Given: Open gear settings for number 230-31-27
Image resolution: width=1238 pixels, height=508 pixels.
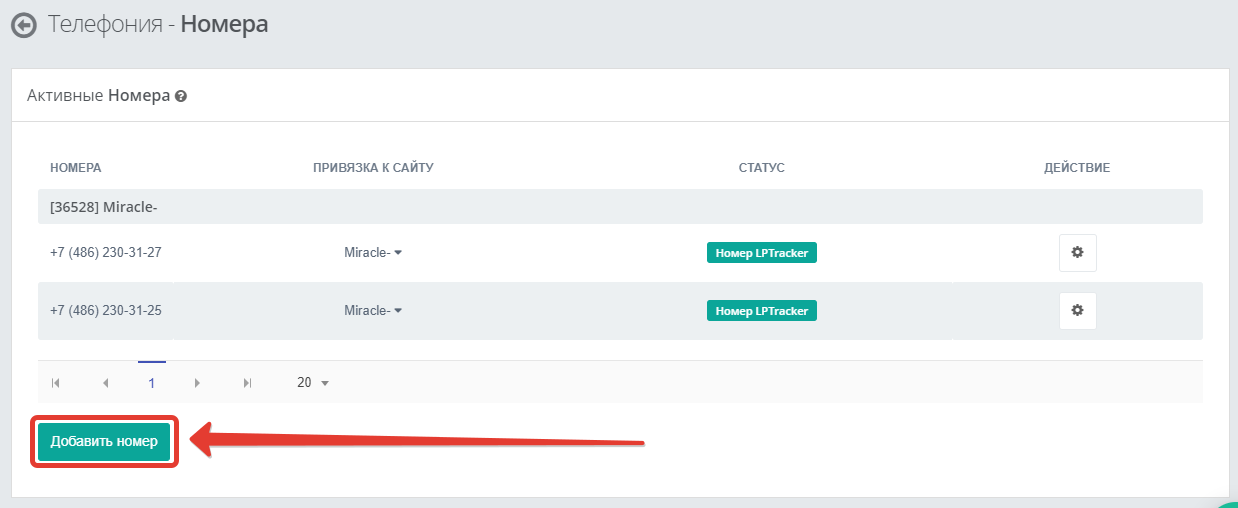Looking at the screenshot, I should pyautogui.click(x=1077, y=253).
